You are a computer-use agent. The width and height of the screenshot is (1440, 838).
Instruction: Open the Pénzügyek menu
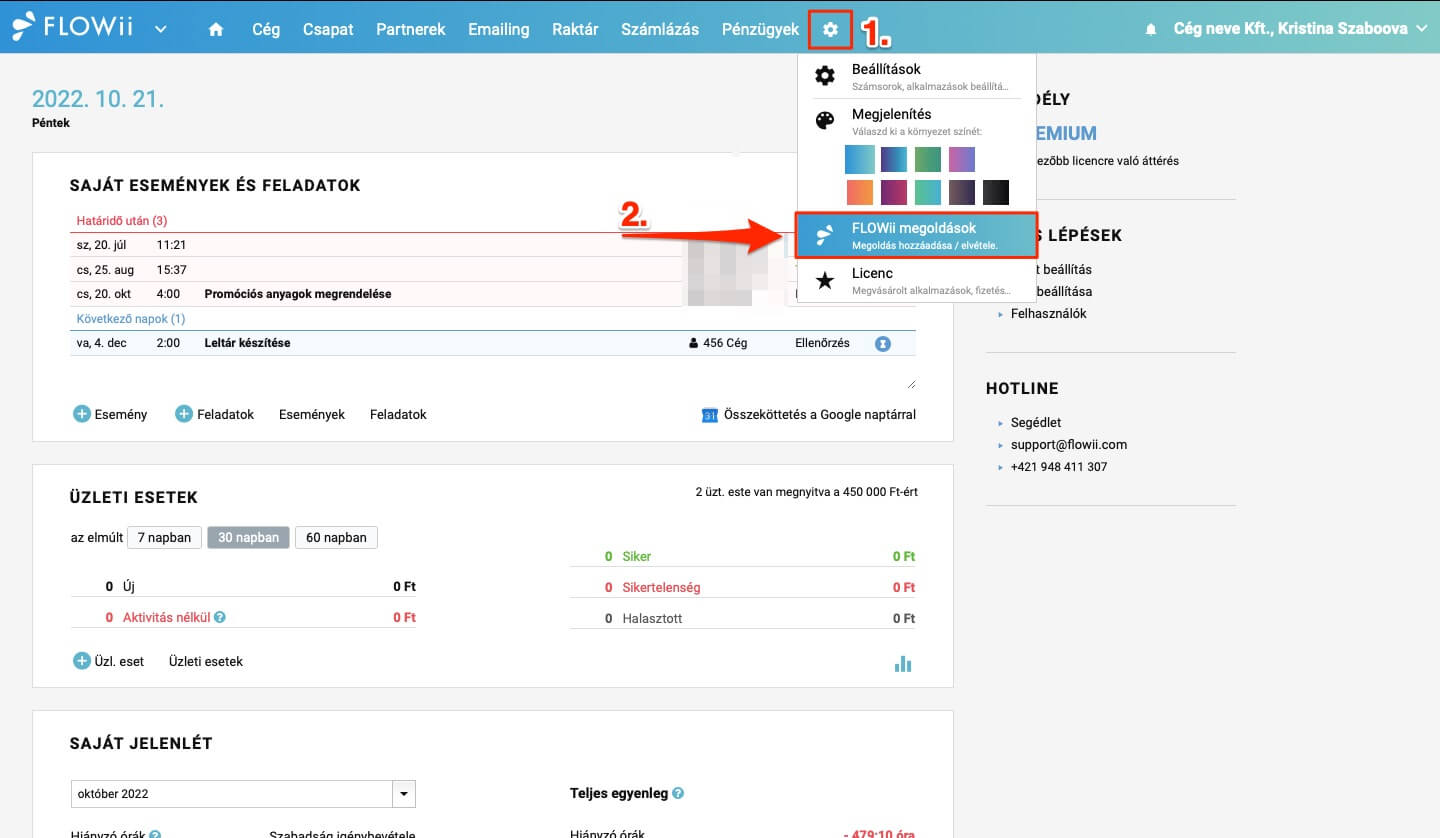pyautogui.click(x=761, y=29)
